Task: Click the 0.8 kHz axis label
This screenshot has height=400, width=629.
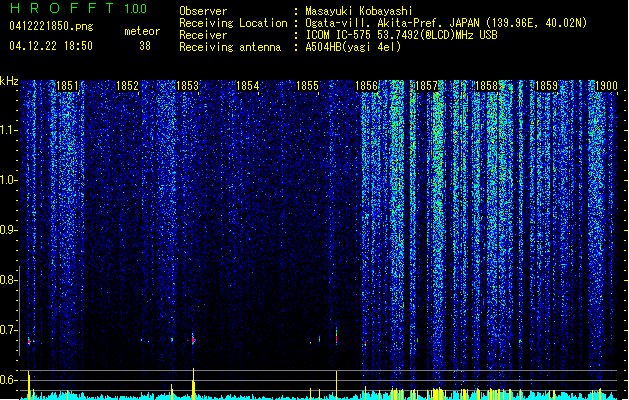Action: click(x=9, y=280)
